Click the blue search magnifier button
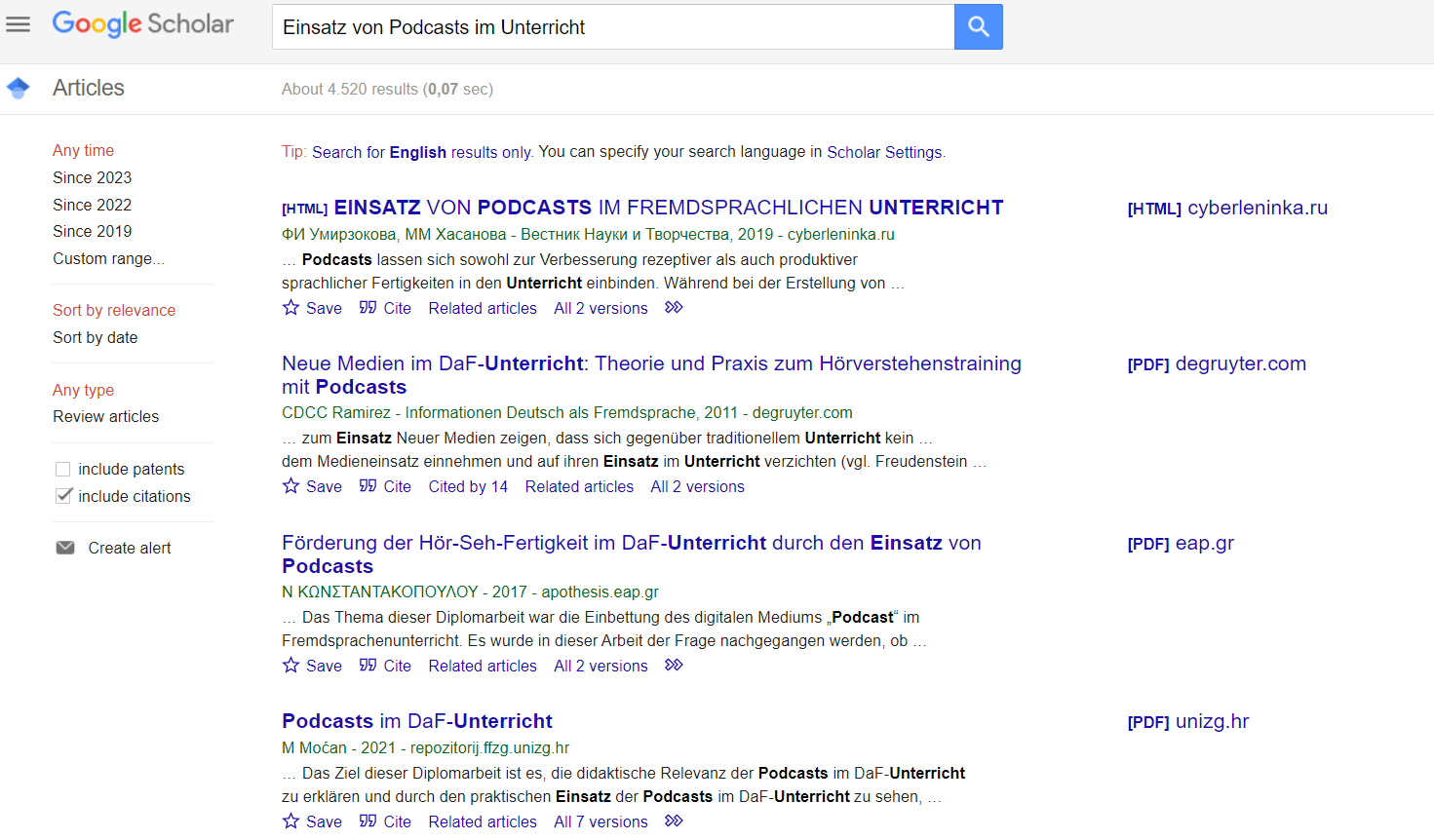Viewport: 1434px width, 840px height. (x=978, y=27)
